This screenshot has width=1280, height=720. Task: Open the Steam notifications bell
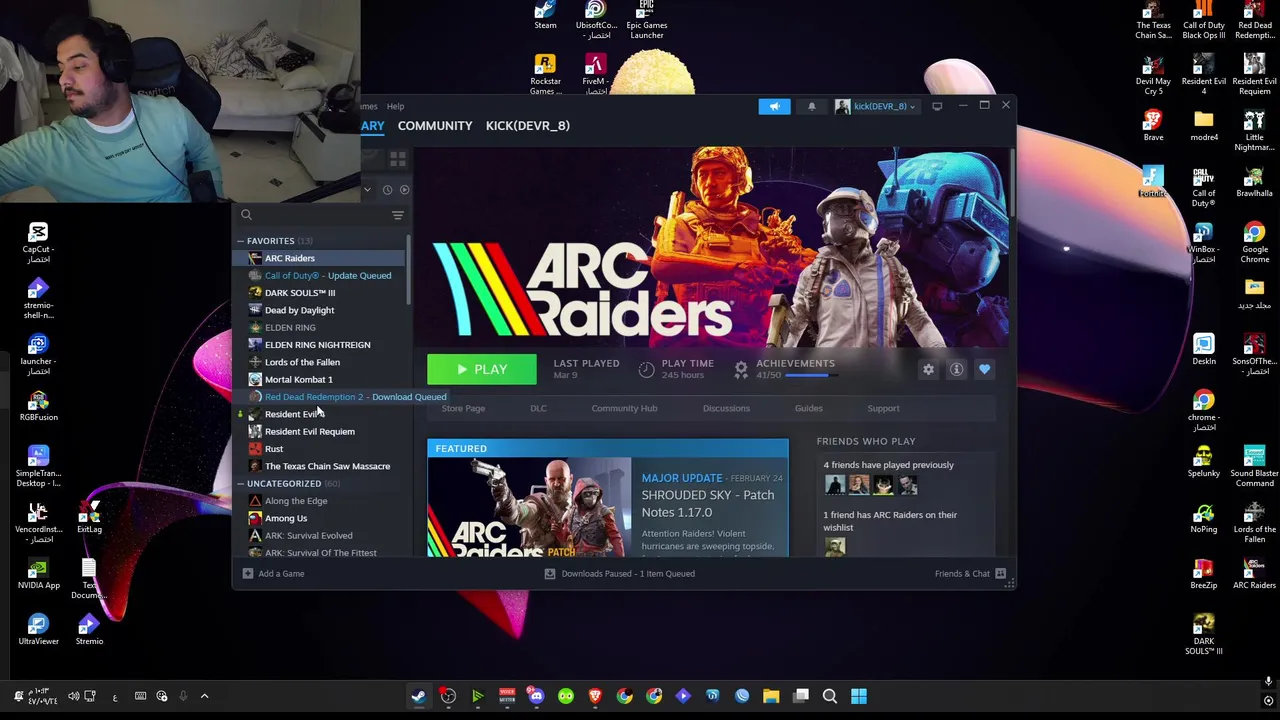[812, 106]
